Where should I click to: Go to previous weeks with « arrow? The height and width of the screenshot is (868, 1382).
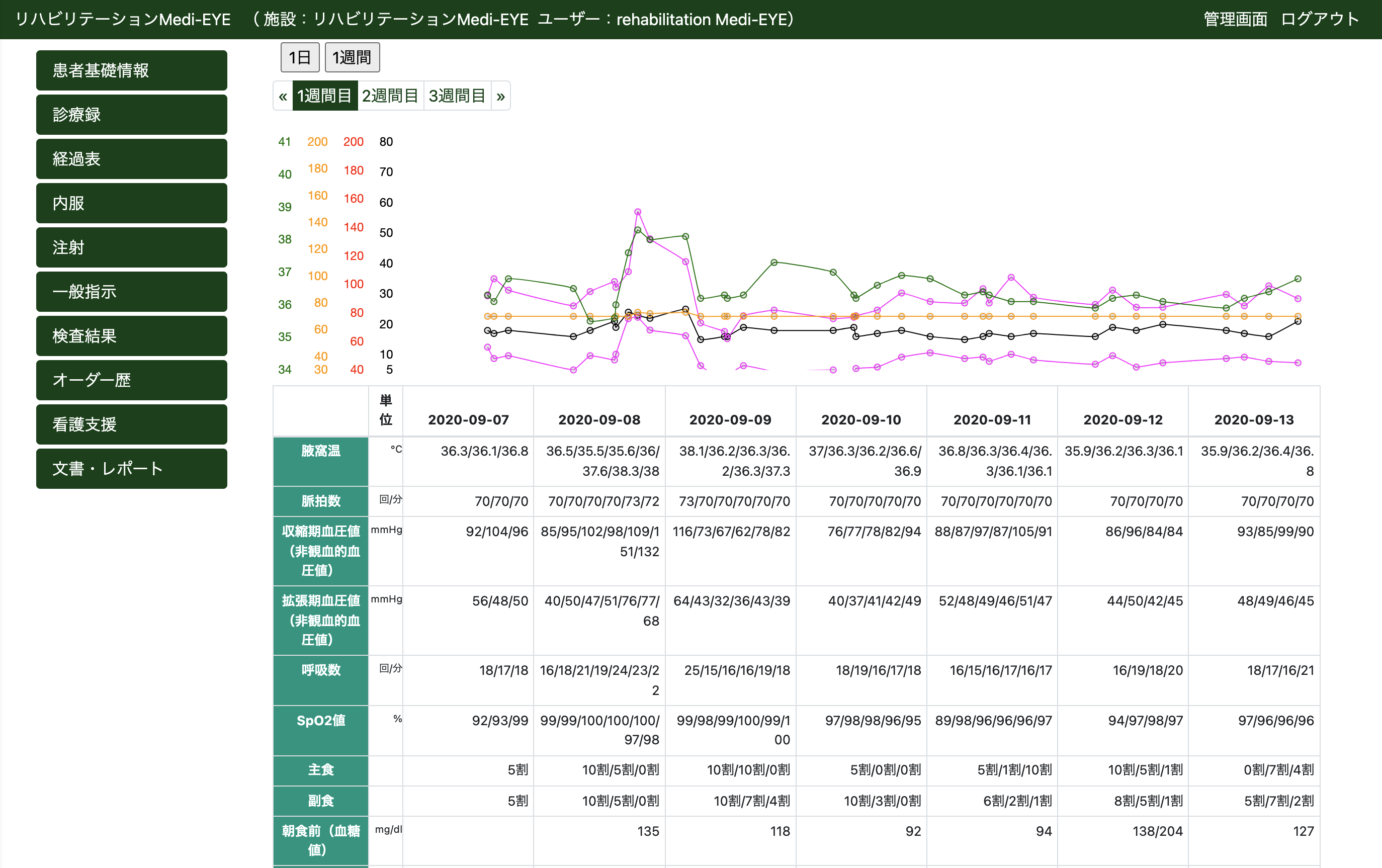[282, 96]
